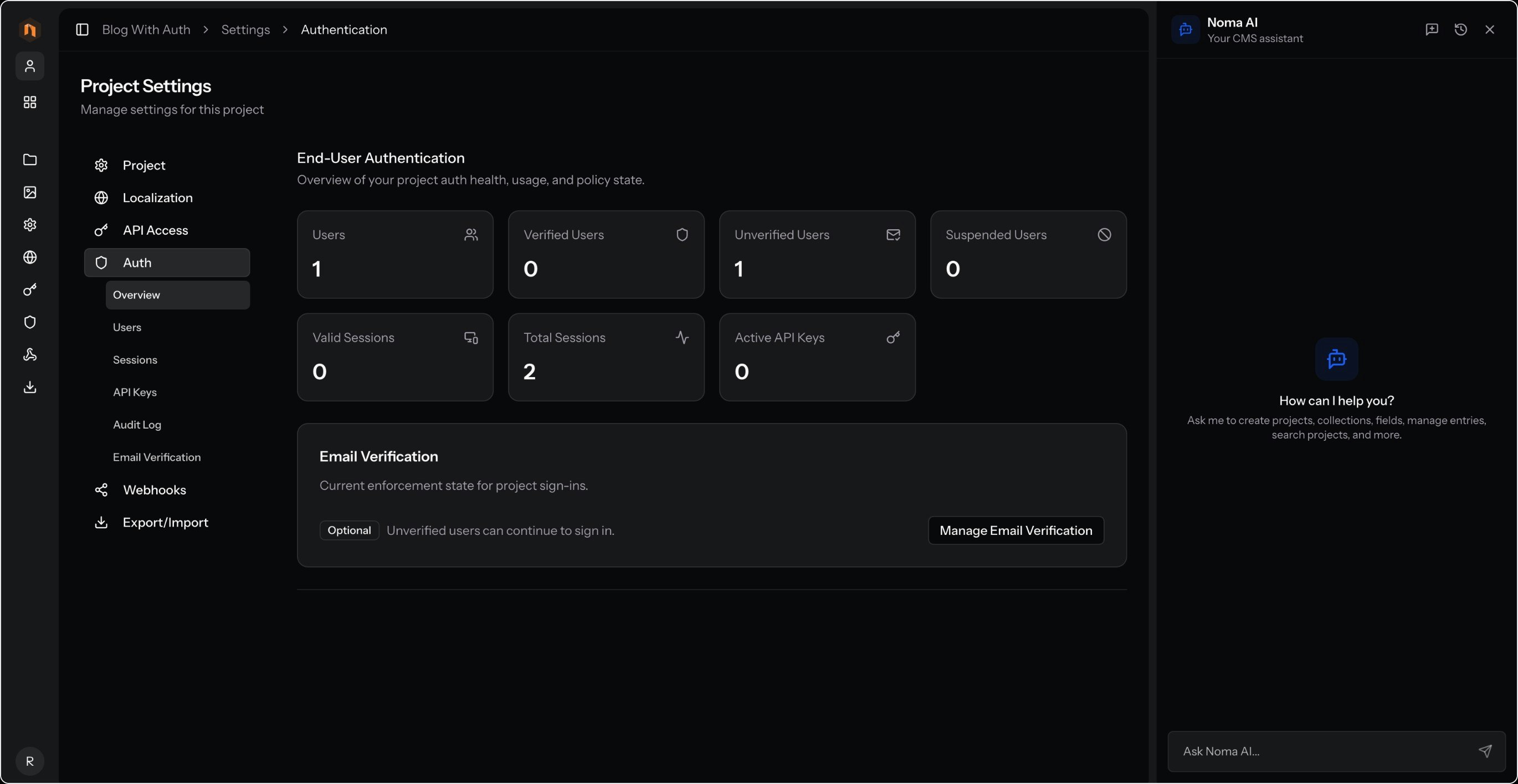Collapse the Auth settings section

tap(167, 262)
